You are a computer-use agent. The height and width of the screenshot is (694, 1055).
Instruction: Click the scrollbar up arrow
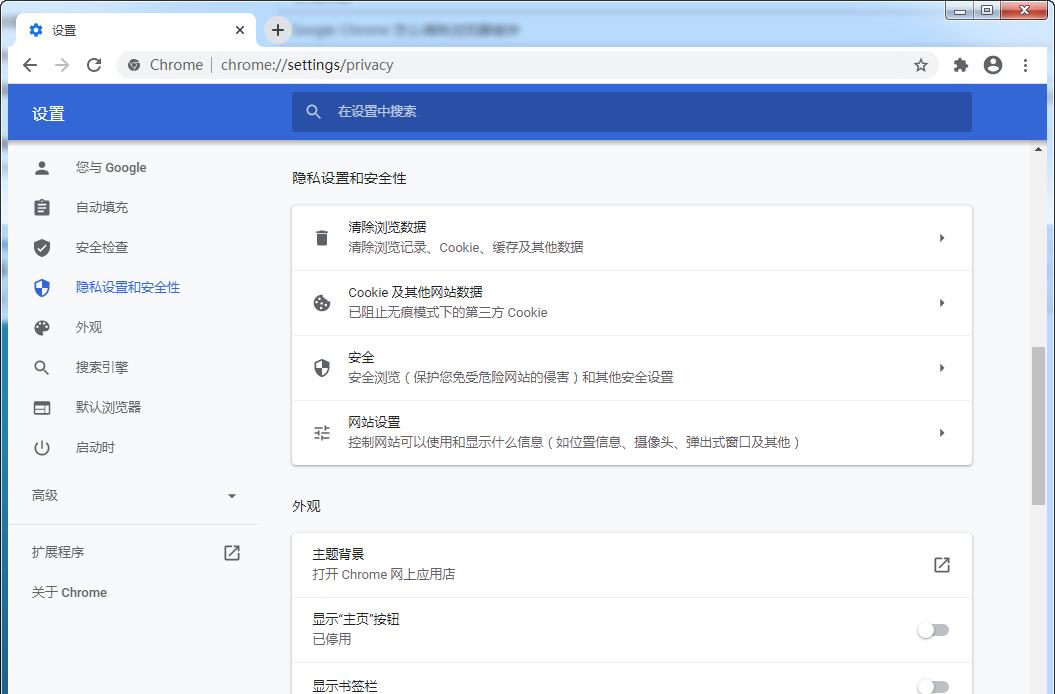1038,149
